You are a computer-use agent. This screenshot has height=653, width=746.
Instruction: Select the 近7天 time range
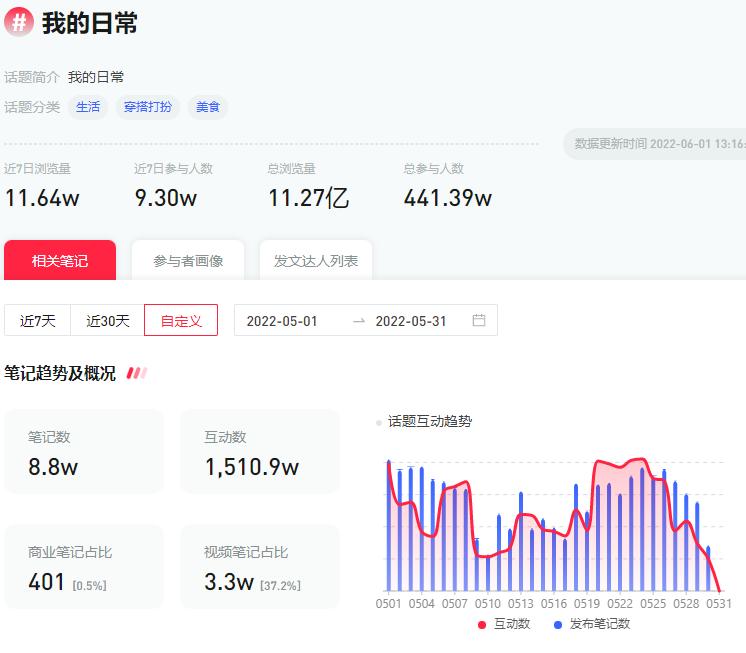(x=38, y=321)
